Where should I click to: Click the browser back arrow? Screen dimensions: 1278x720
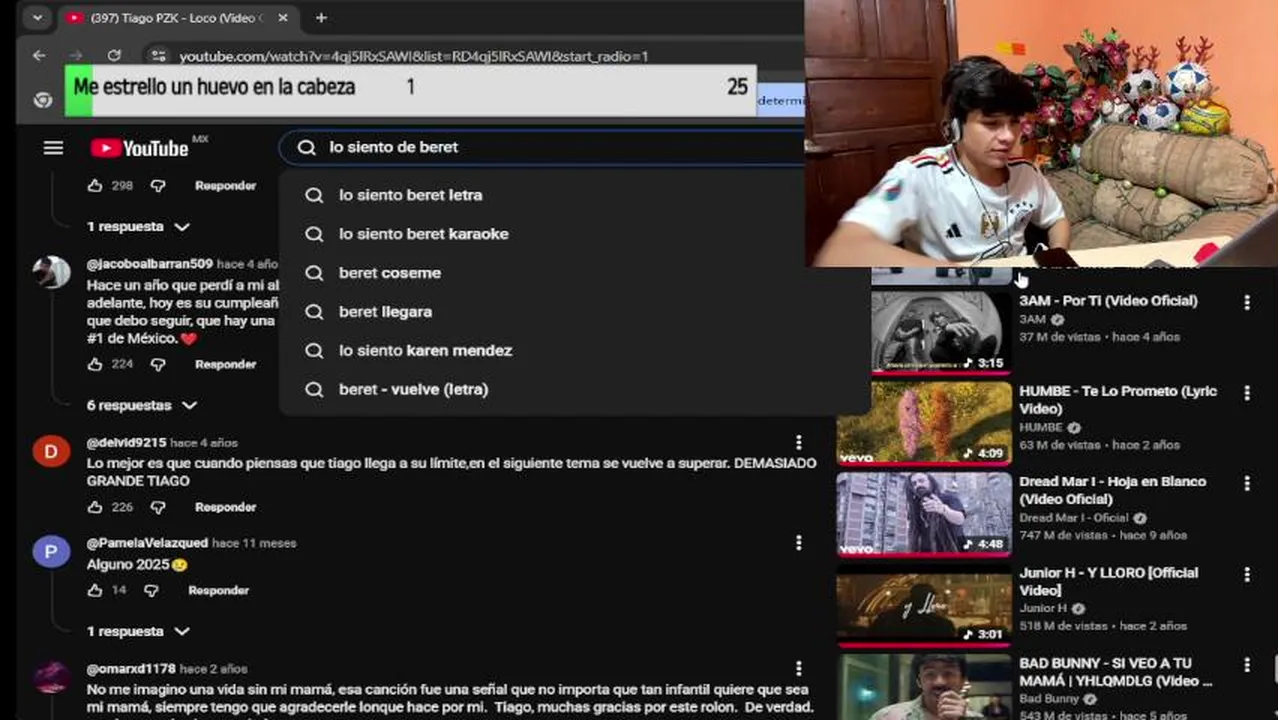click(39, 55)
